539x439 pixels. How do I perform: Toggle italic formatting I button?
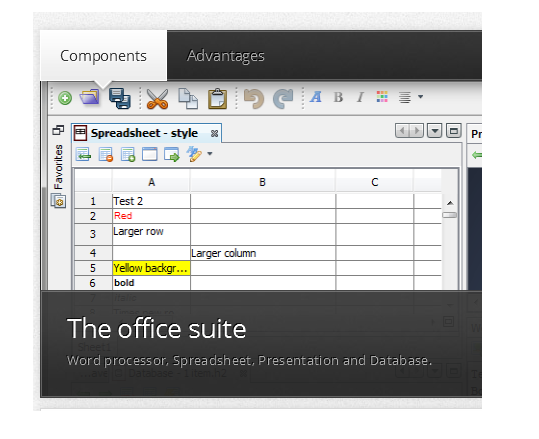(x=360, y=97)
